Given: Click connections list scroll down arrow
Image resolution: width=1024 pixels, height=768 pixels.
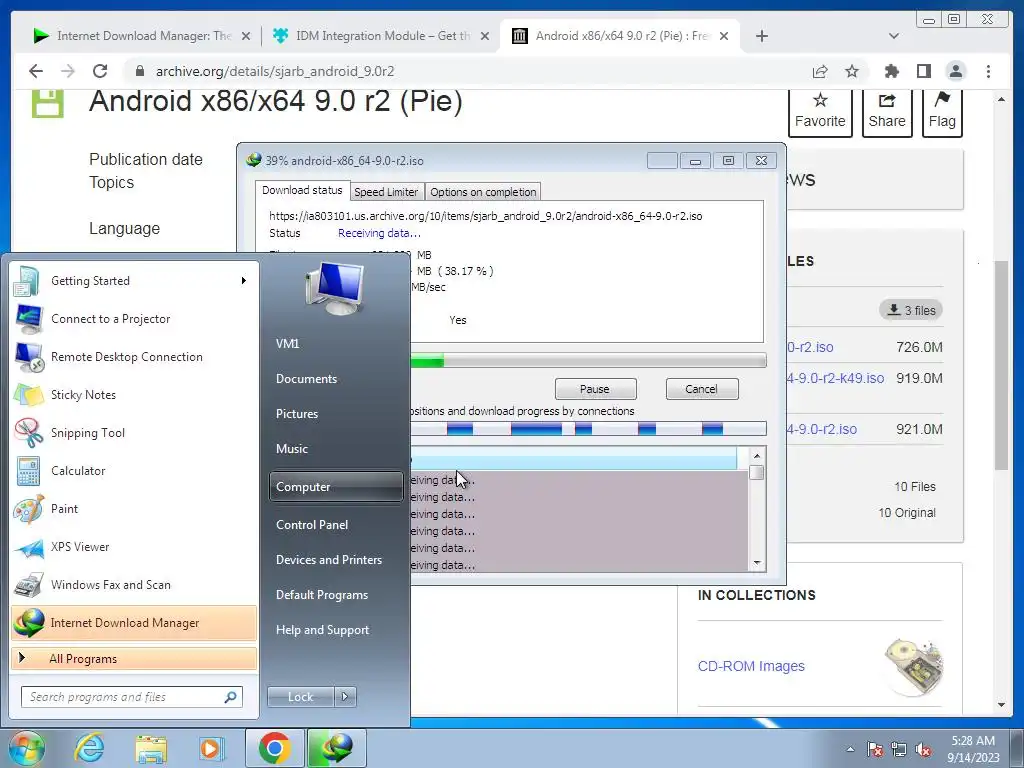Looking at the screenshot, I should coord(757,563).
